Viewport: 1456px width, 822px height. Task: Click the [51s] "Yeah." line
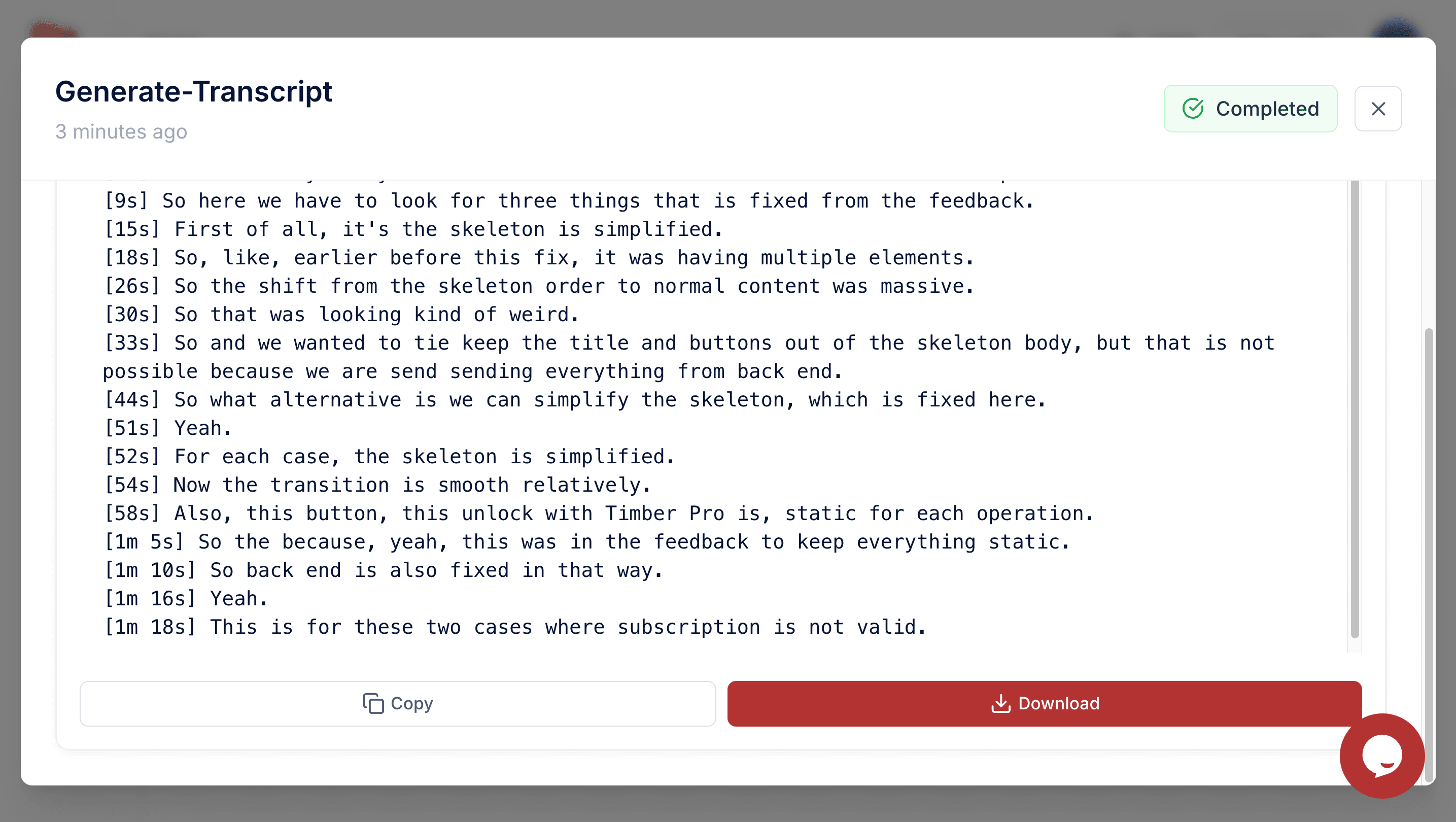[168, 428]
